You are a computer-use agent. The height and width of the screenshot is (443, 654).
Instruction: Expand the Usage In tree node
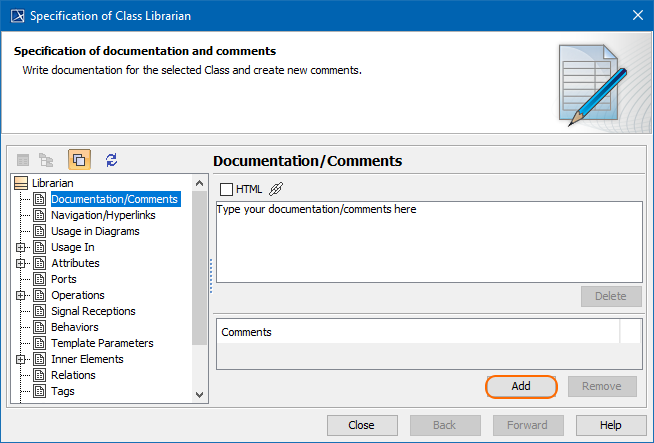[21, 247]
